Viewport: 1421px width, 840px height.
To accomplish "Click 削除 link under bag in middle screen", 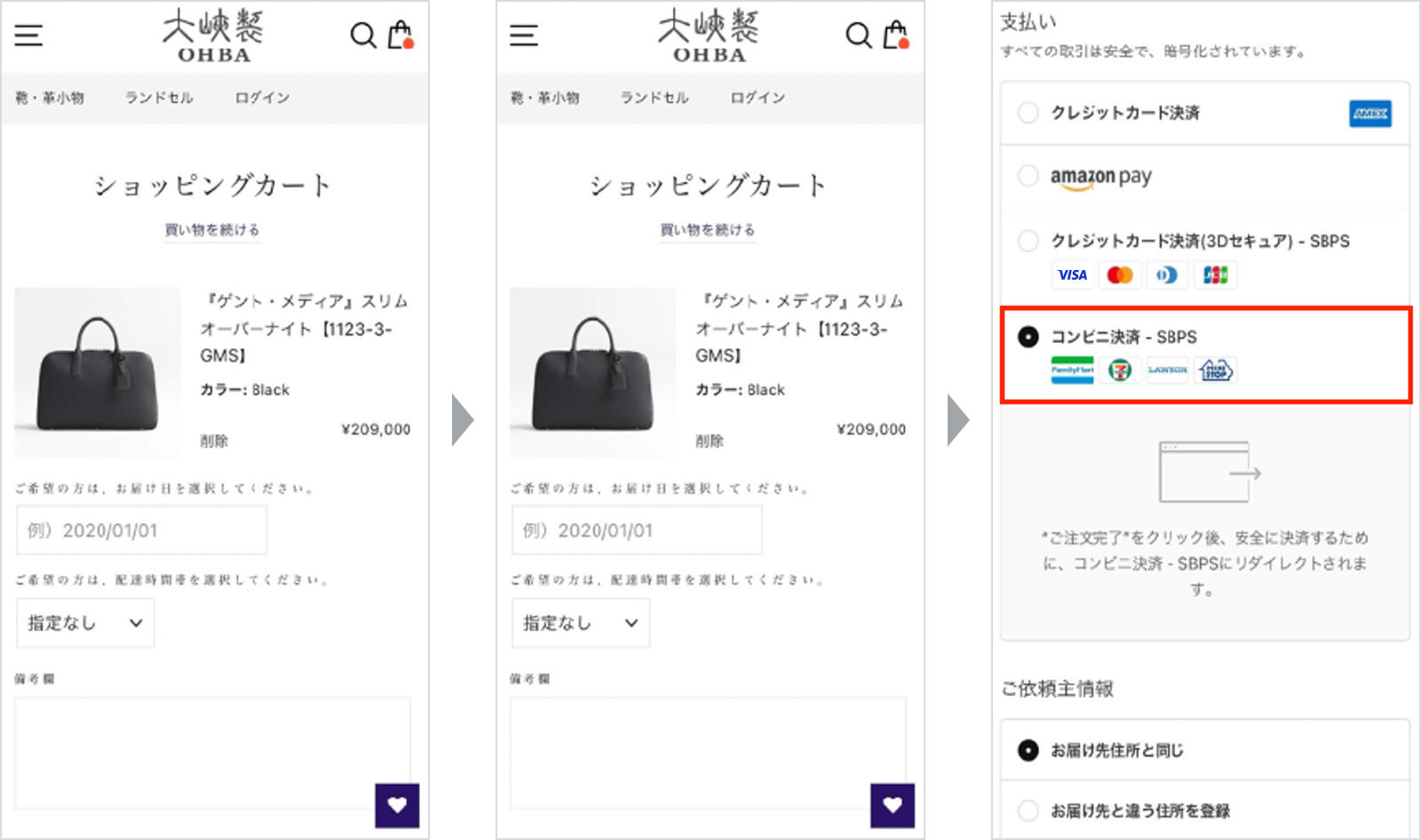I will click(710, 441).
